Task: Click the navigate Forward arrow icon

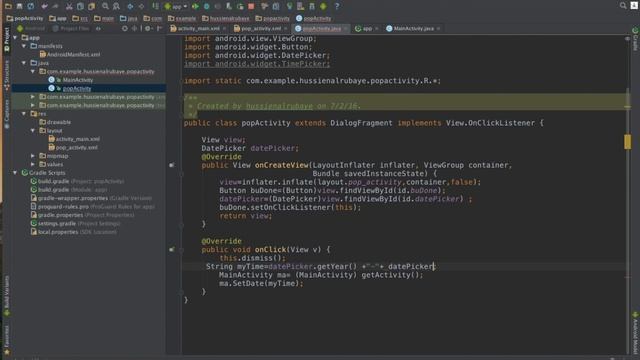Action: [x=141, y=6]
